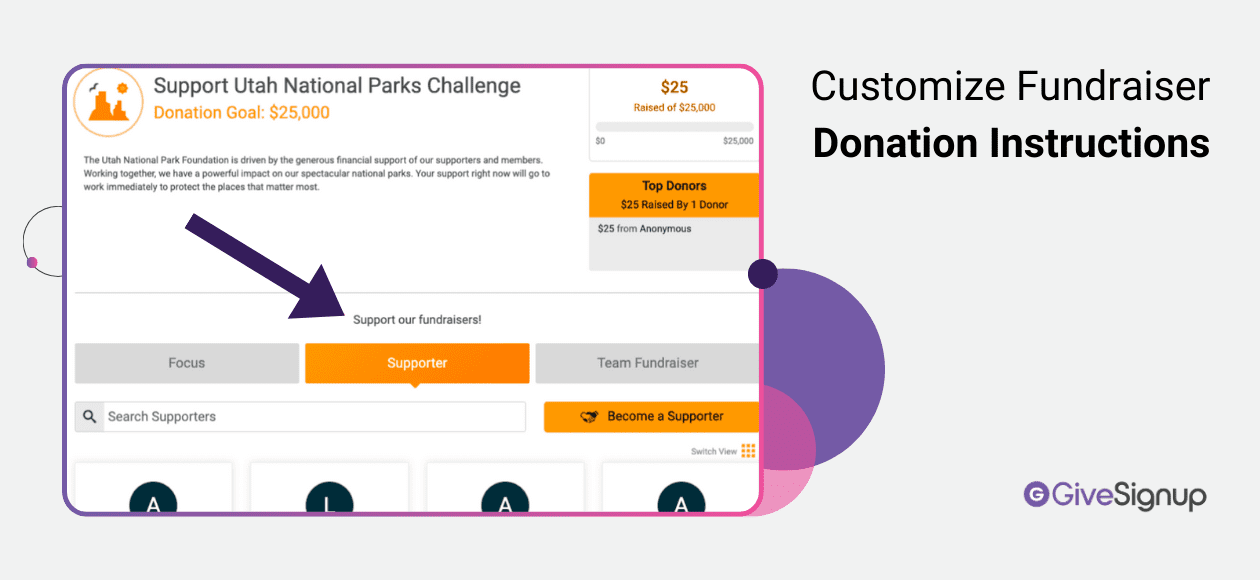Switch to the Team Fundraiser tab
The image size is (1260, 580).
647,363
